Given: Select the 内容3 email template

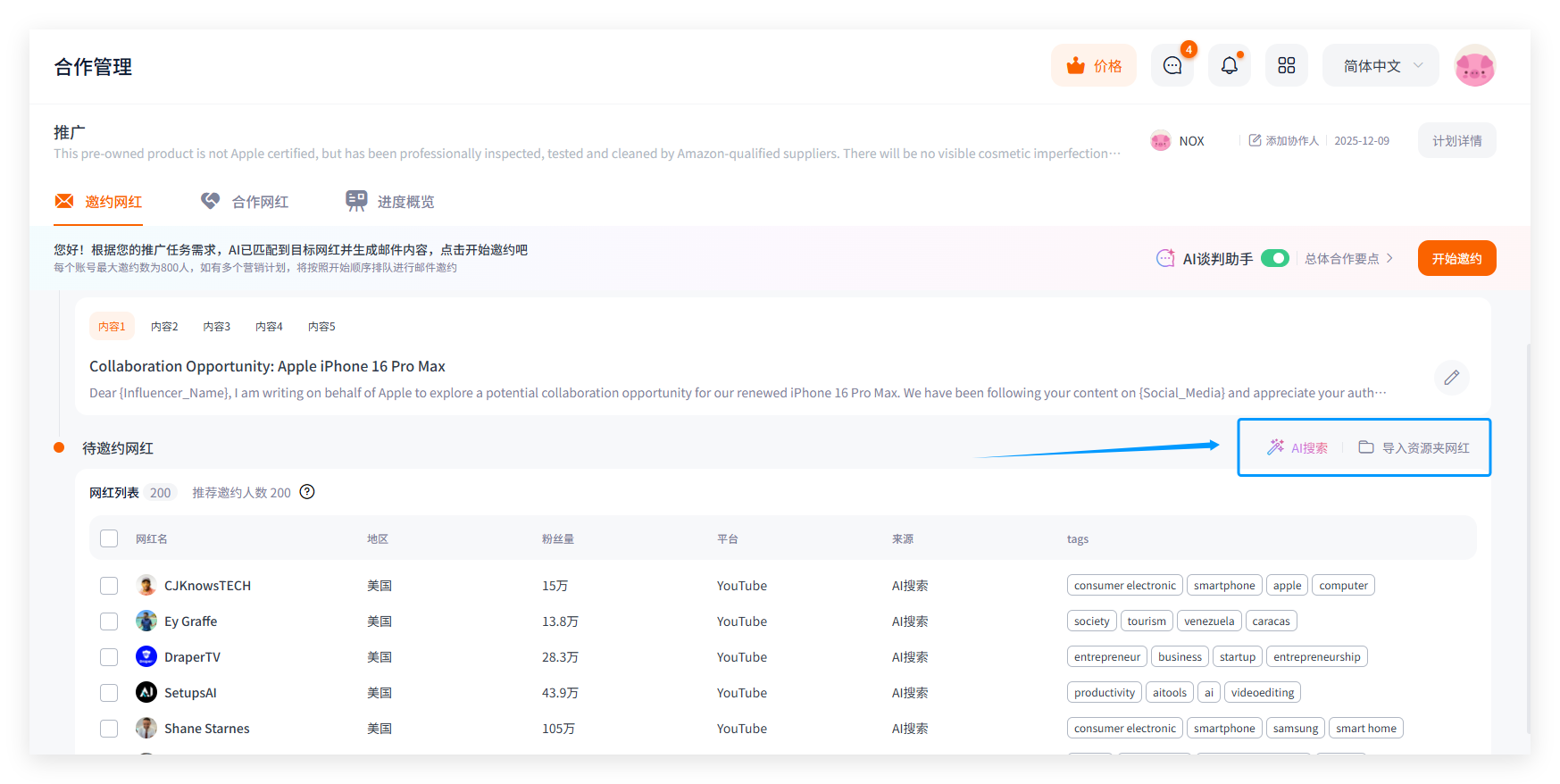Looking at the screenshot, I should (216, 327).
